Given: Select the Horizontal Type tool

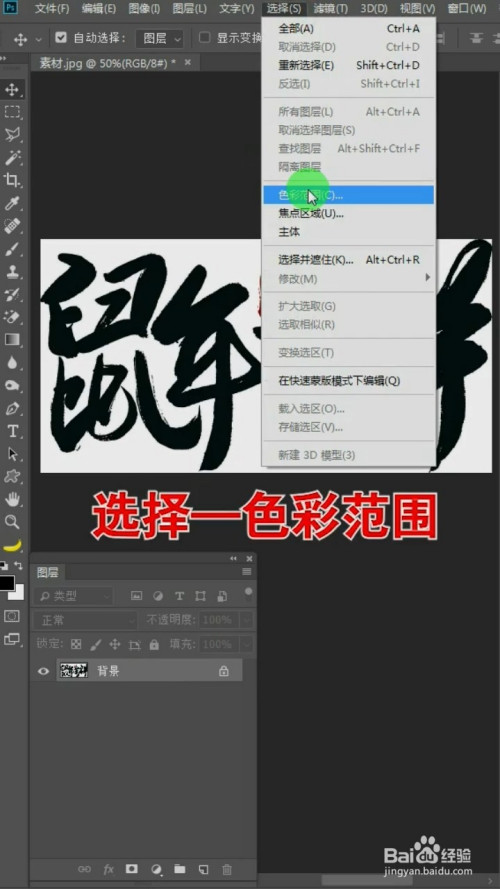Looking at the screenshot, I should point(12,431).
